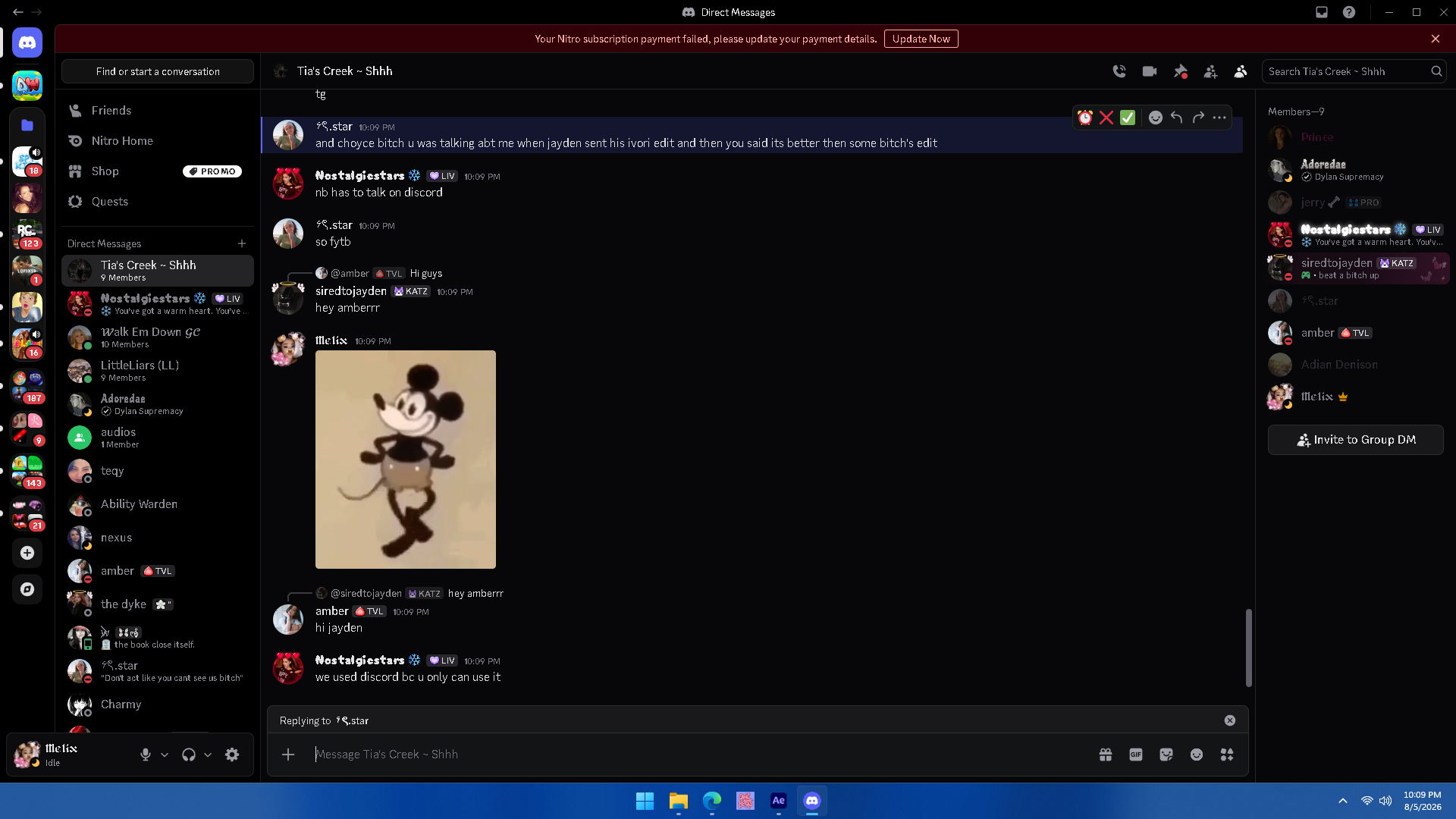The image size is (1456, 819).
Task: Open more message options menu
Action: coord(1219,118)
